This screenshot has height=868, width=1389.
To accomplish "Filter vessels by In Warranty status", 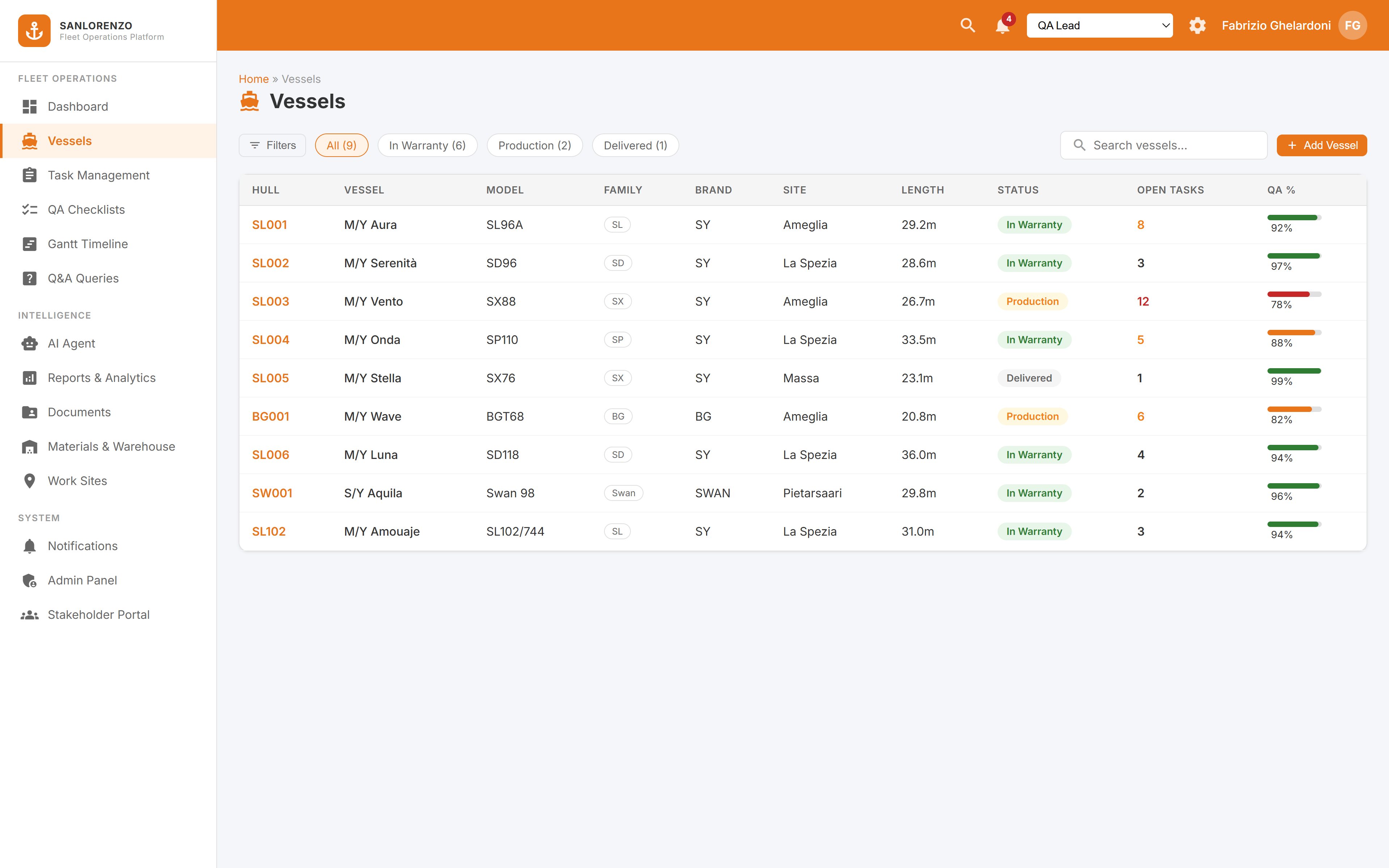I will pos(427,145).
